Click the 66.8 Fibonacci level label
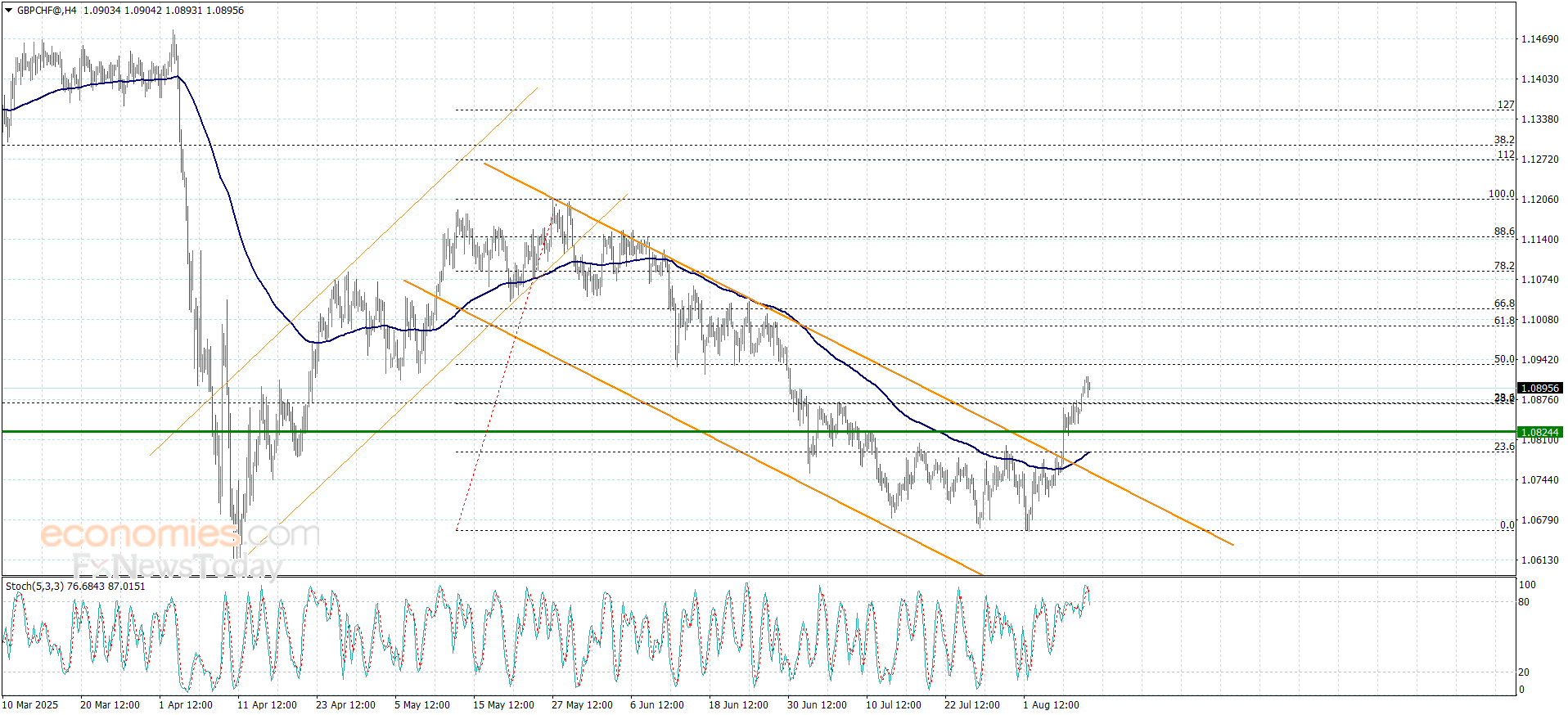 (1504, 304)
